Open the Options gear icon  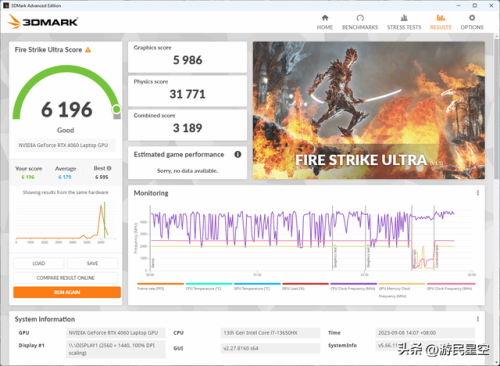472,18
